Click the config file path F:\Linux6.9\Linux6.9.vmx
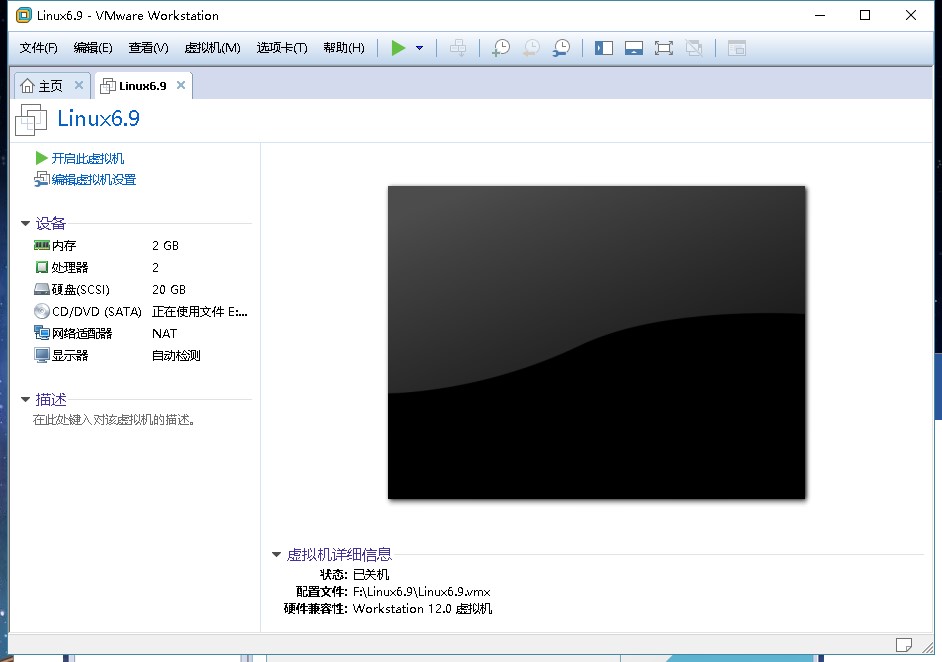This screenshot has width=942, height=662. point(422,592)
